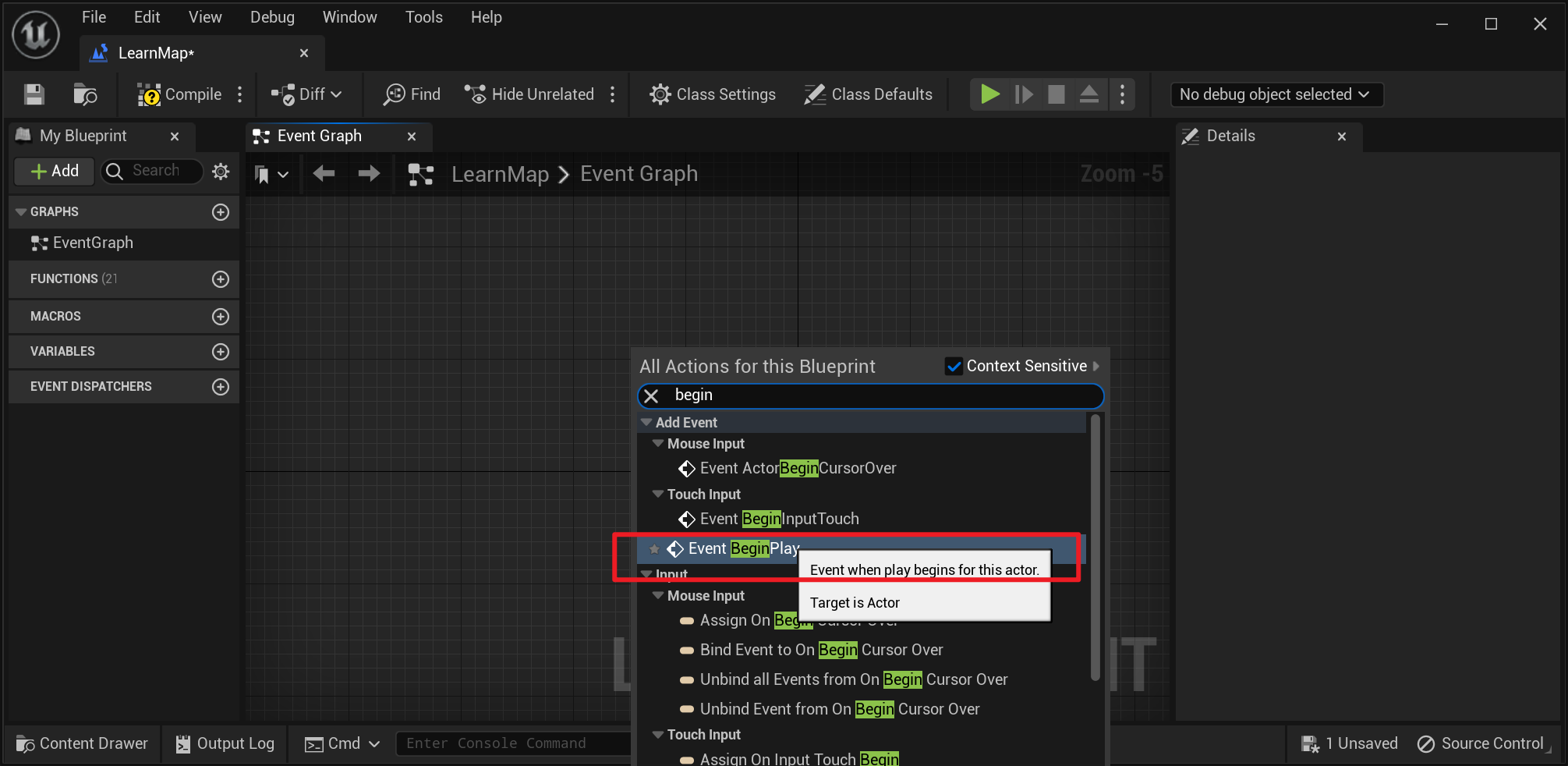Open the File menu
Screen dimensions: 1568x766
[94, 17]
